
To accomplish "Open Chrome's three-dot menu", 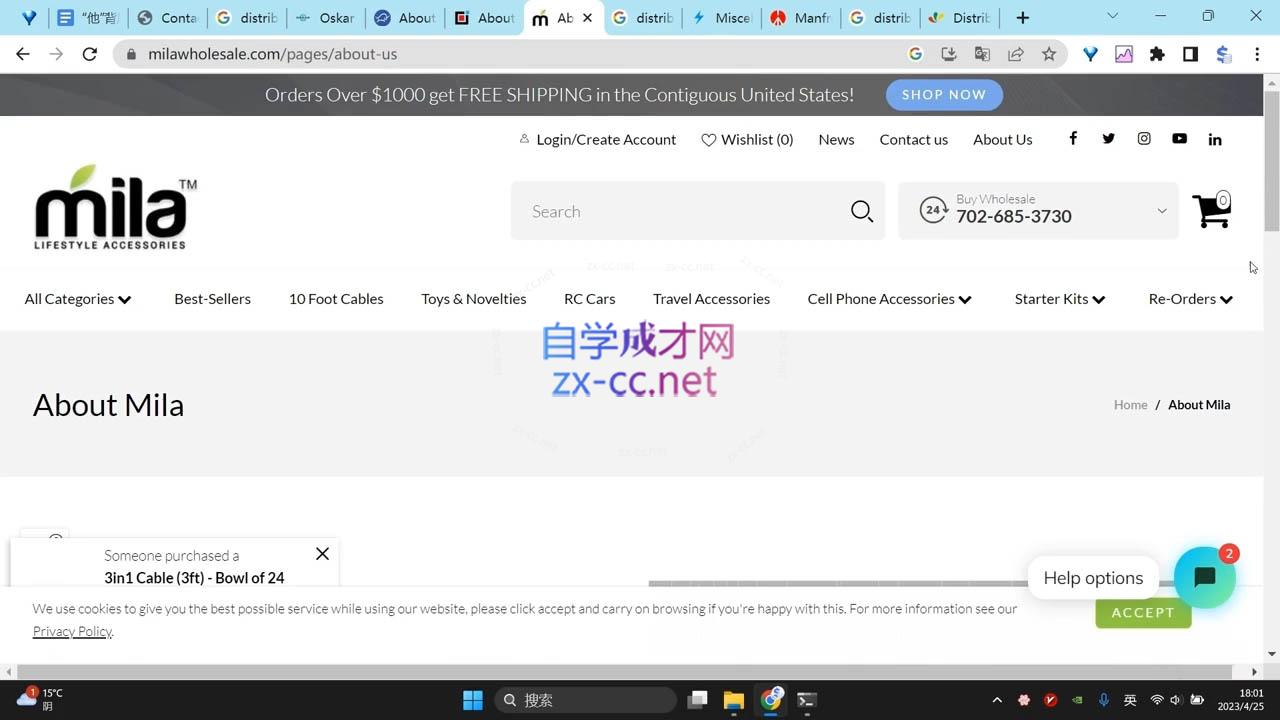I will (x=1257, y=54).
